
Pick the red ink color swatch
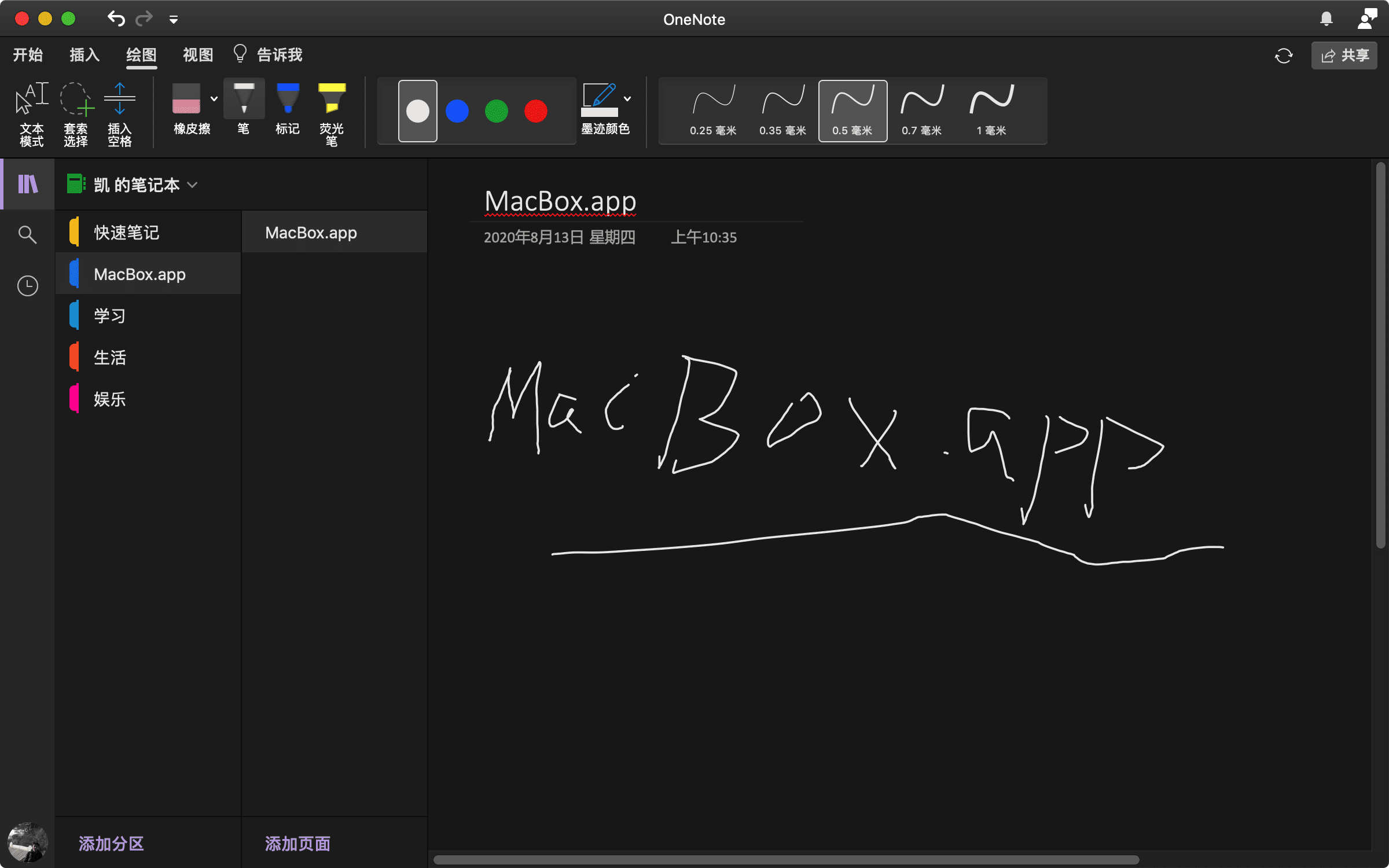tap(535, 111)
